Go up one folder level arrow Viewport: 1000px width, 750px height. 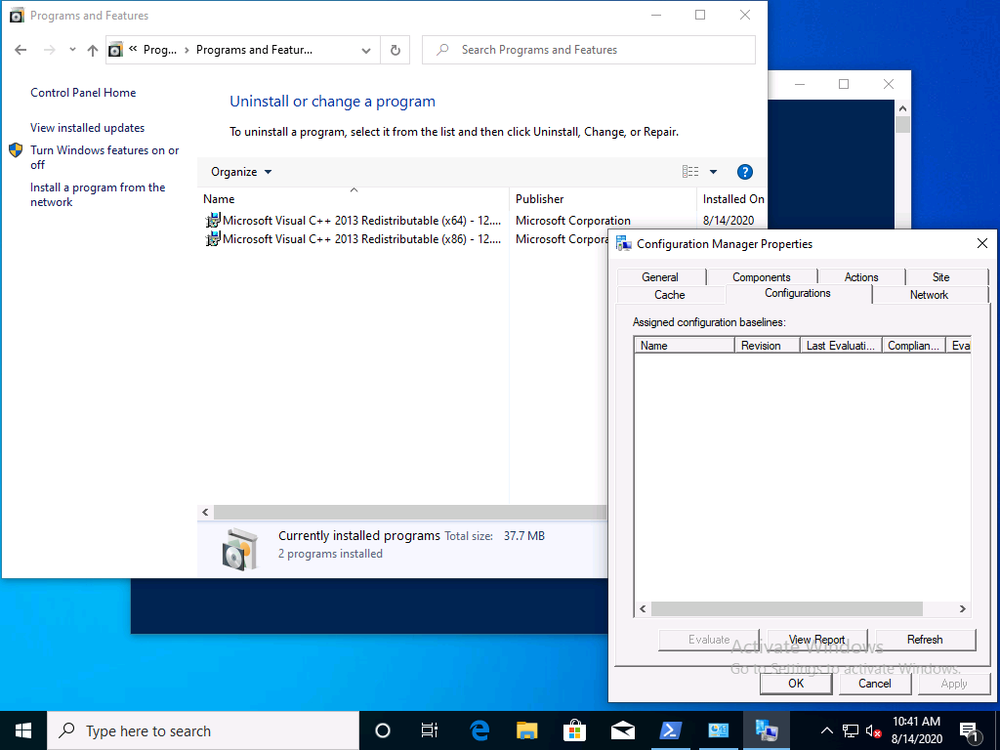pos(93,50)
